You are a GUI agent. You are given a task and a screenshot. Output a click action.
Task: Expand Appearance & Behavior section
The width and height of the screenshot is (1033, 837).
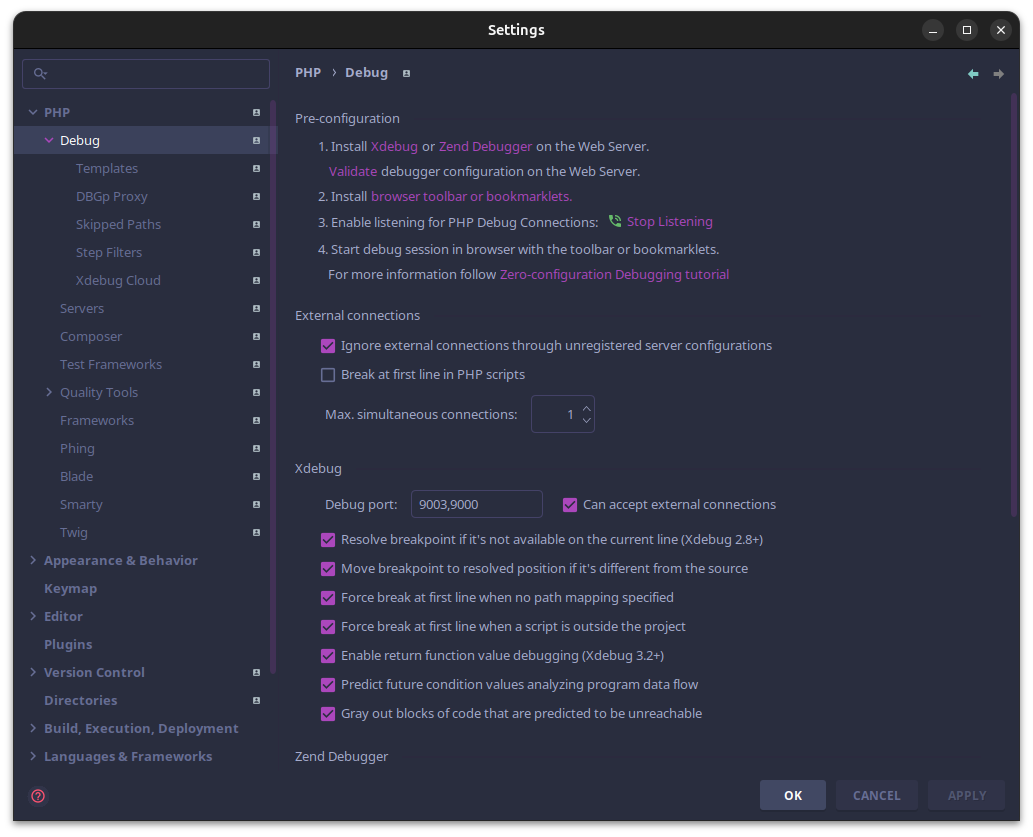(33, 560)
